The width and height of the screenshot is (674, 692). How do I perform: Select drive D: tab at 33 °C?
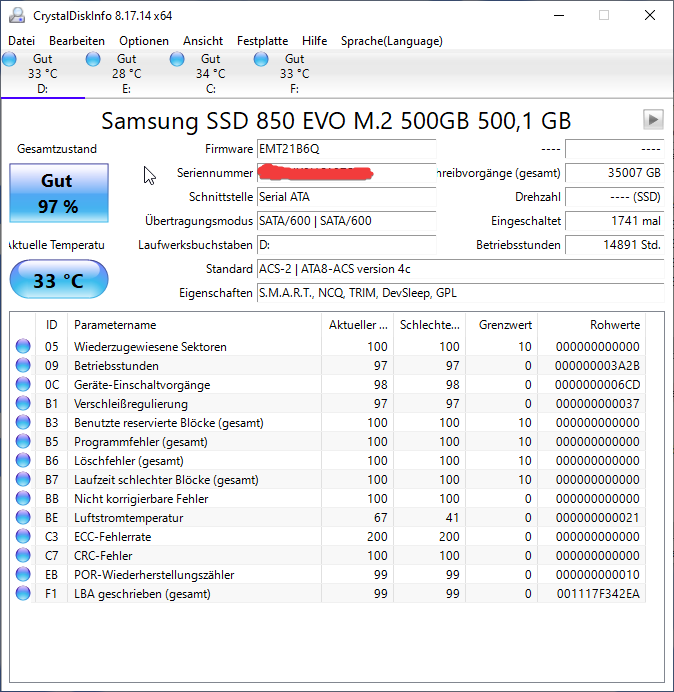43,74
